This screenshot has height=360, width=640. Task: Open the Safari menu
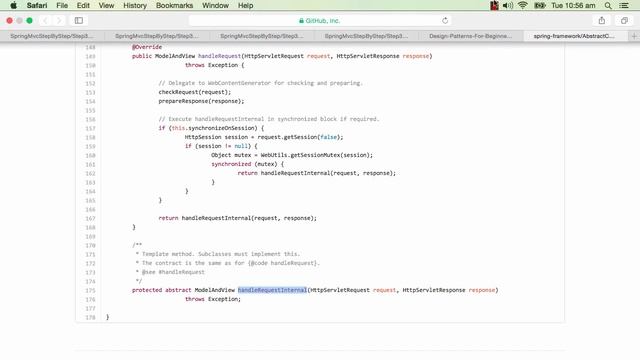click(x=37, y=6)
